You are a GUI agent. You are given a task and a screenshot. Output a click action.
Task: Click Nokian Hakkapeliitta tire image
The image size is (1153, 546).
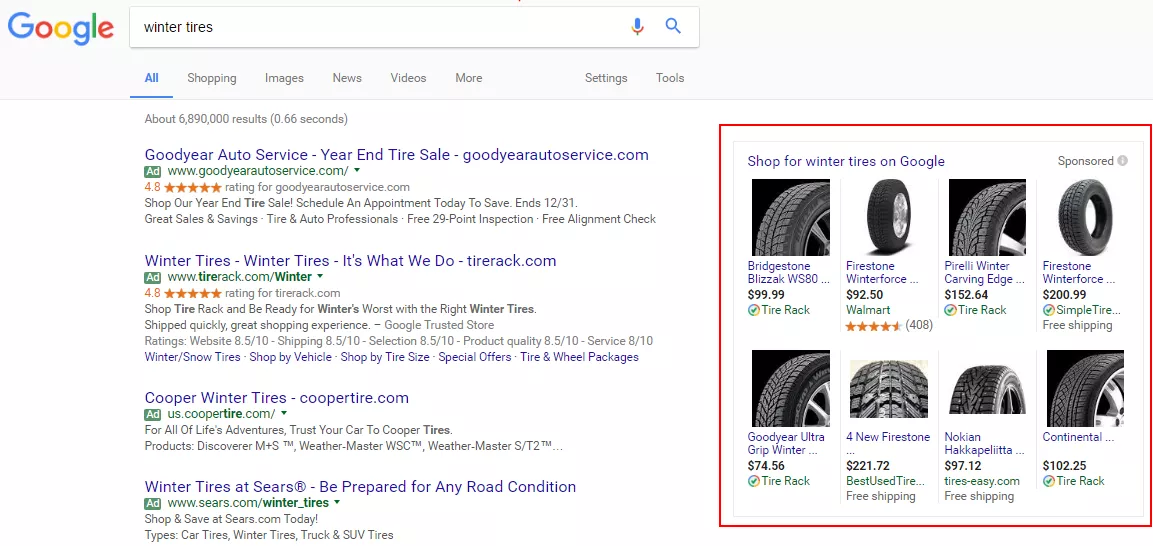[988, 391]
